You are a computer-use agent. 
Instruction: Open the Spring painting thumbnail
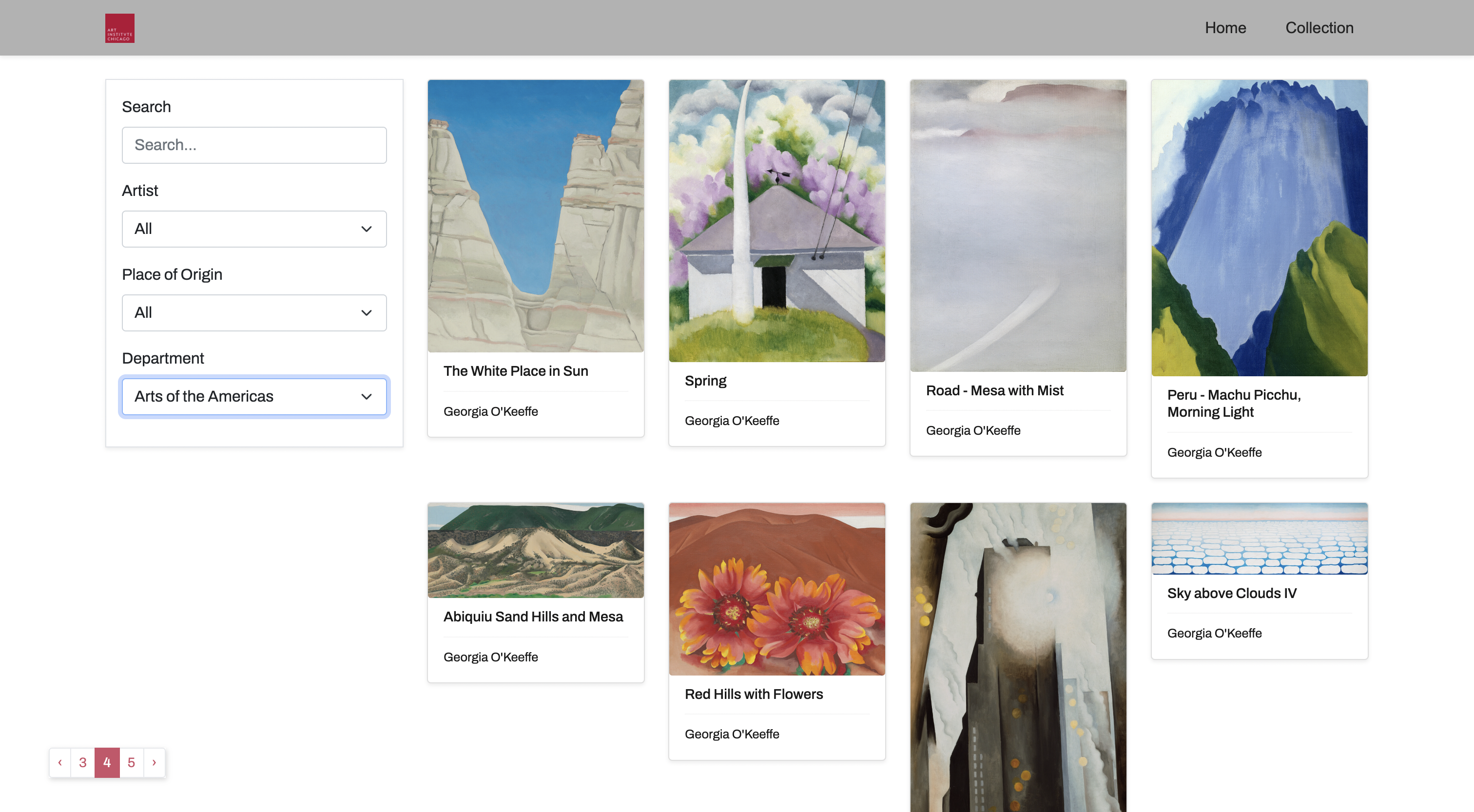[x=776, y=220]
